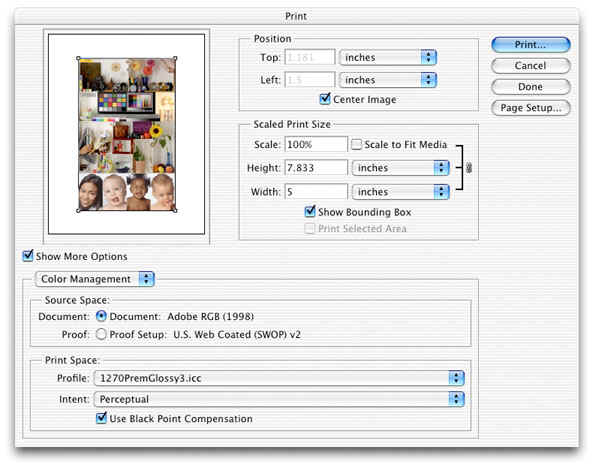
Task: Click the image preview thumbnail
Action: [127, 134]
